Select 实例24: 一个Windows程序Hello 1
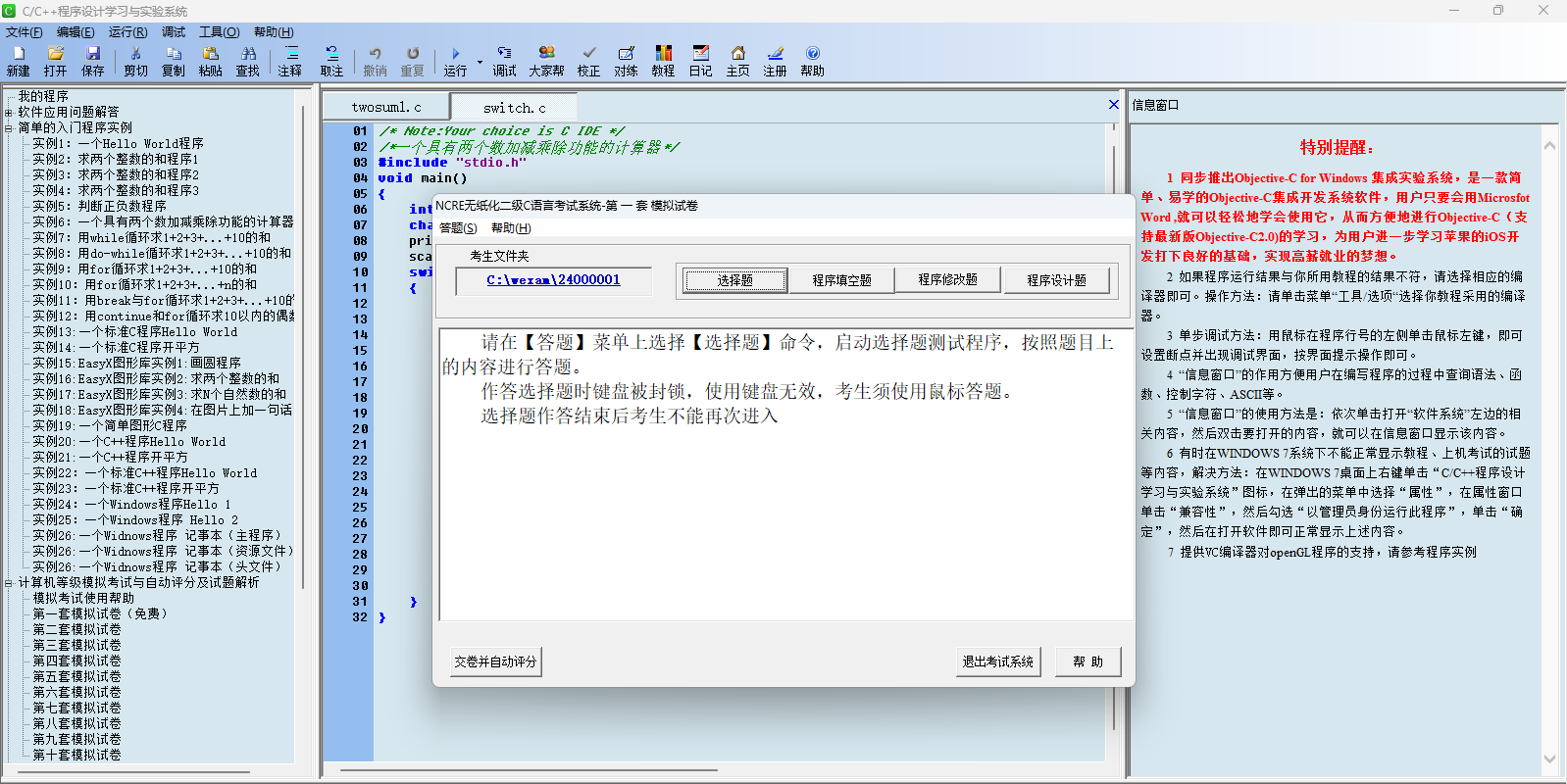The width and height of the screenshot is (1567, 784). [131, 504]
